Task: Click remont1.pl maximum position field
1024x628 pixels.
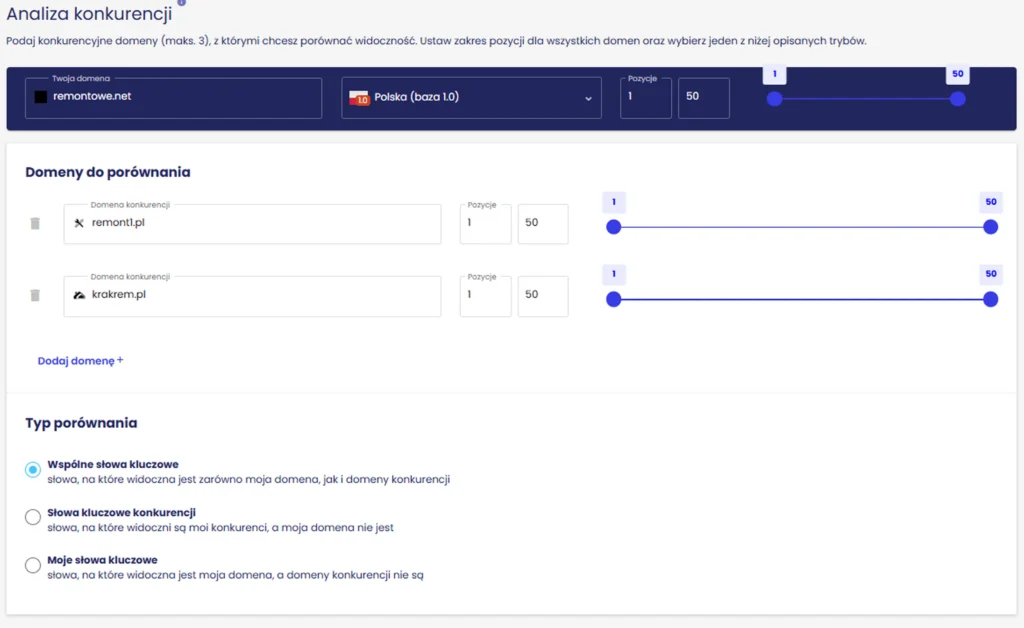Action: tap(543, 224)
